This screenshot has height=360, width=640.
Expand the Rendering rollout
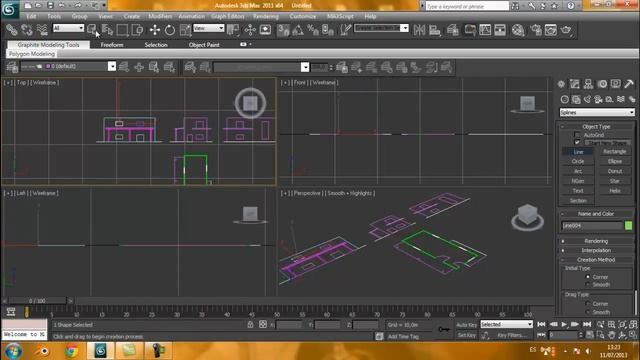pyautogui.click(x=596, y=241)
